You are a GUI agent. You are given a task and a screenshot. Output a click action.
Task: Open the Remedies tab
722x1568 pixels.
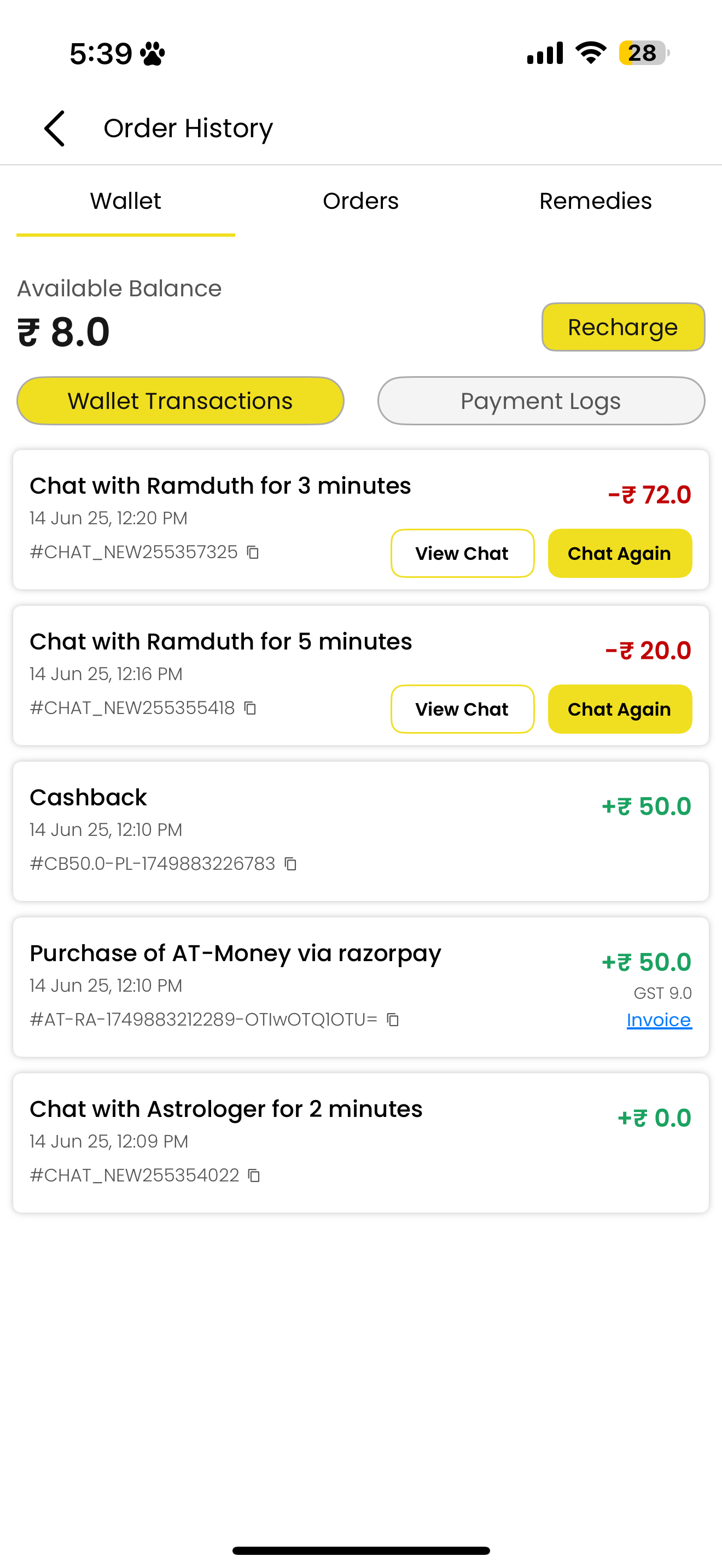click(x=595, y=202)
